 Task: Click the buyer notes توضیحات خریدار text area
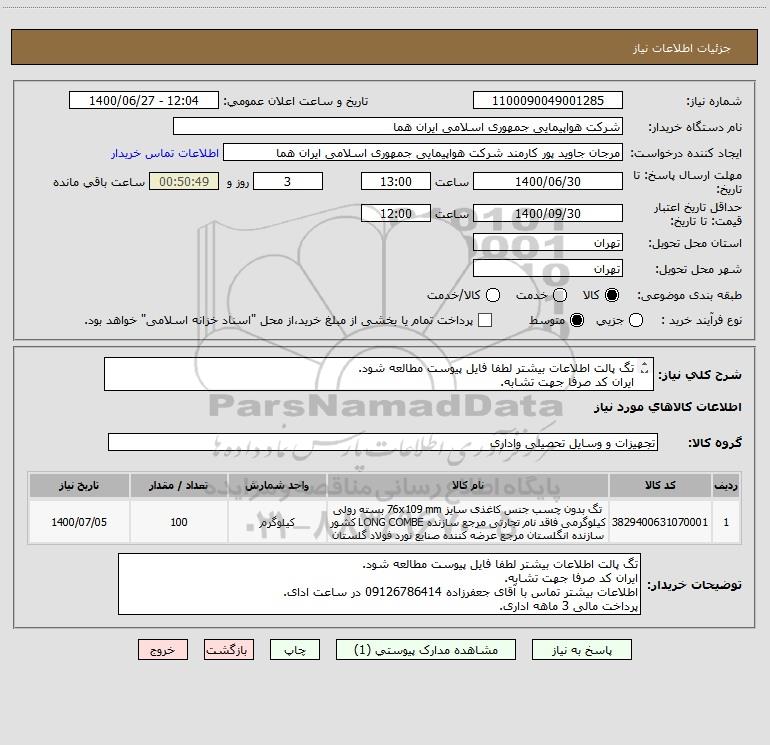(x=379, y=584)
